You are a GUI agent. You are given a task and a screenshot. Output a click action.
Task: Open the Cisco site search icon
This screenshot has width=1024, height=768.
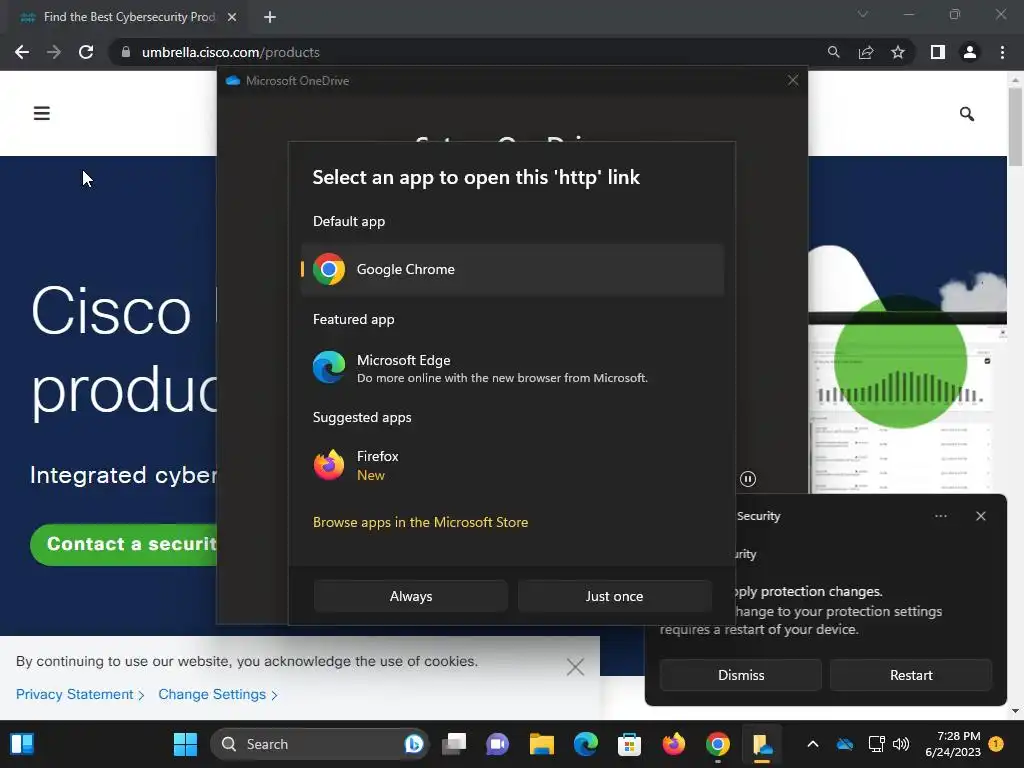[x=967, y=114]
